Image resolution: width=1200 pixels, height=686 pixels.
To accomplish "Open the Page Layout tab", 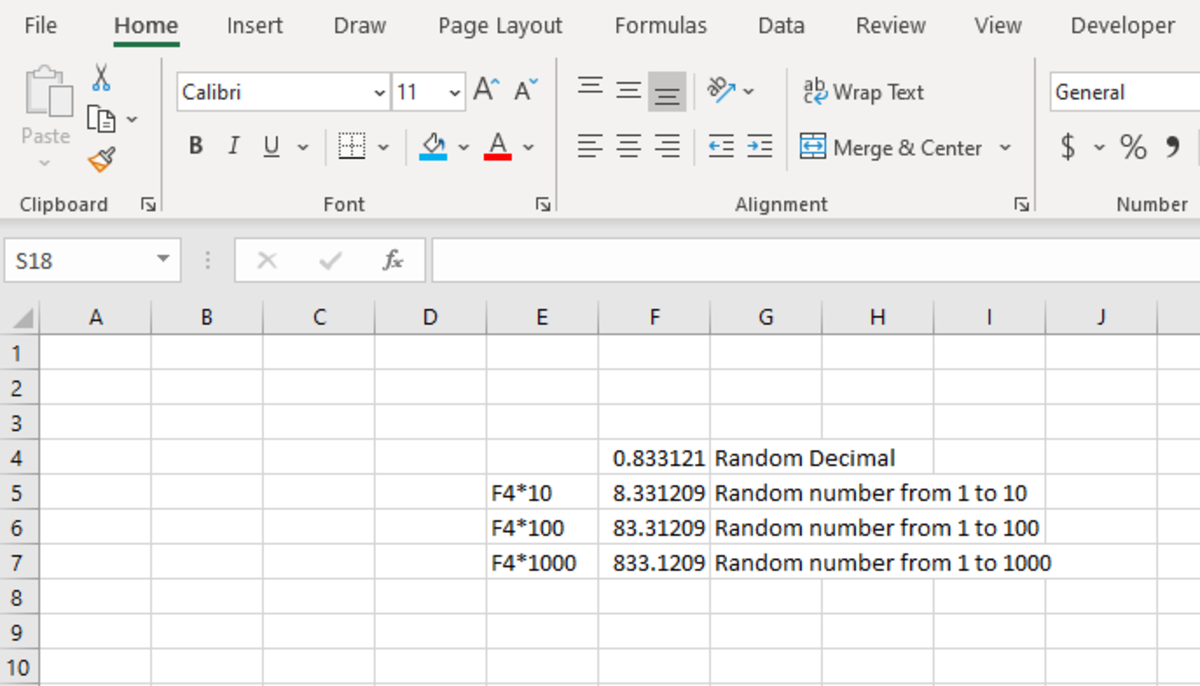I will click(x=500, y=26).
